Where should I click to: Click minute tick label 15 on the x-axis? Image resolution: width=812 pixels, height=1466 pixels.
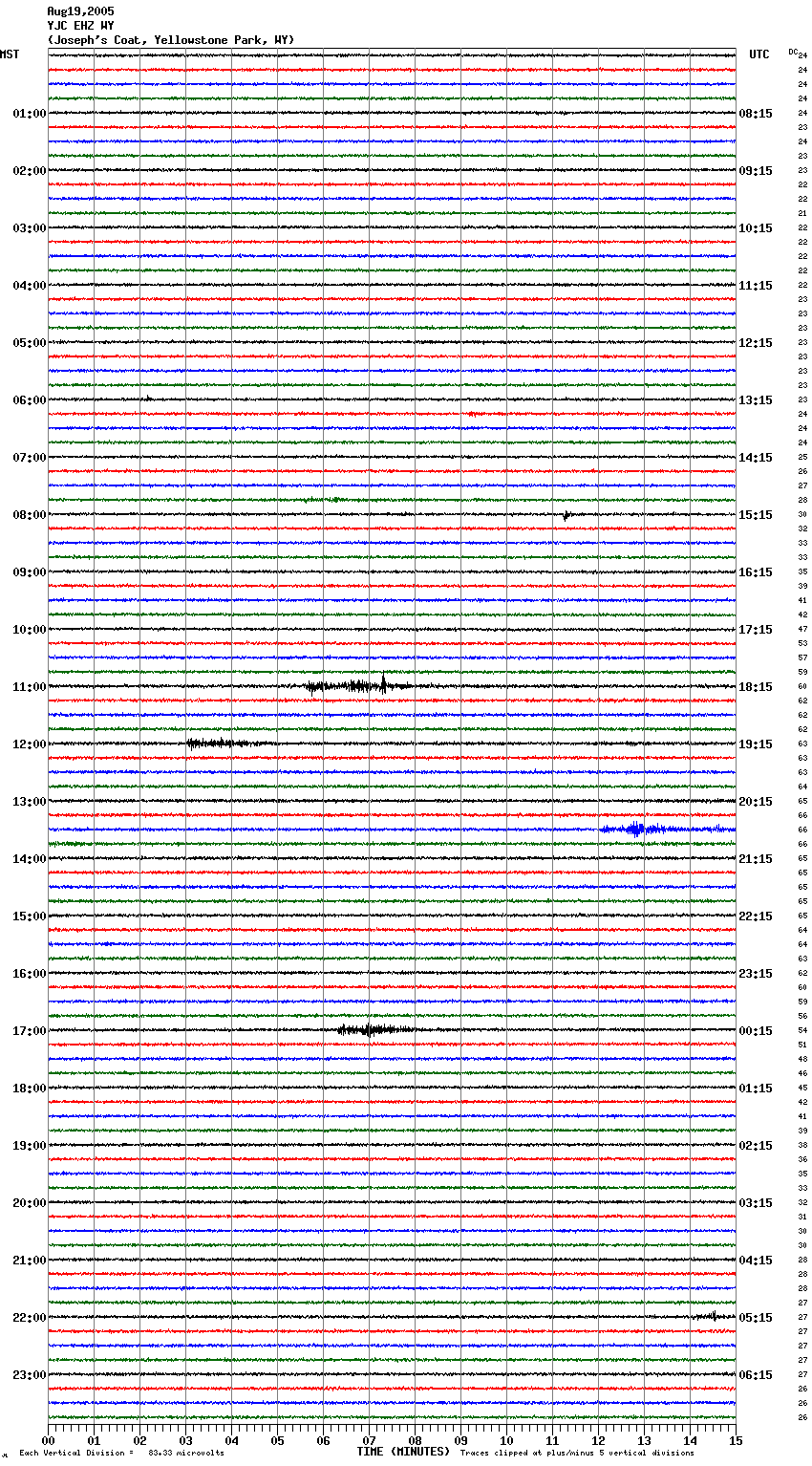pyautogui.click(x=736, y=1440)
